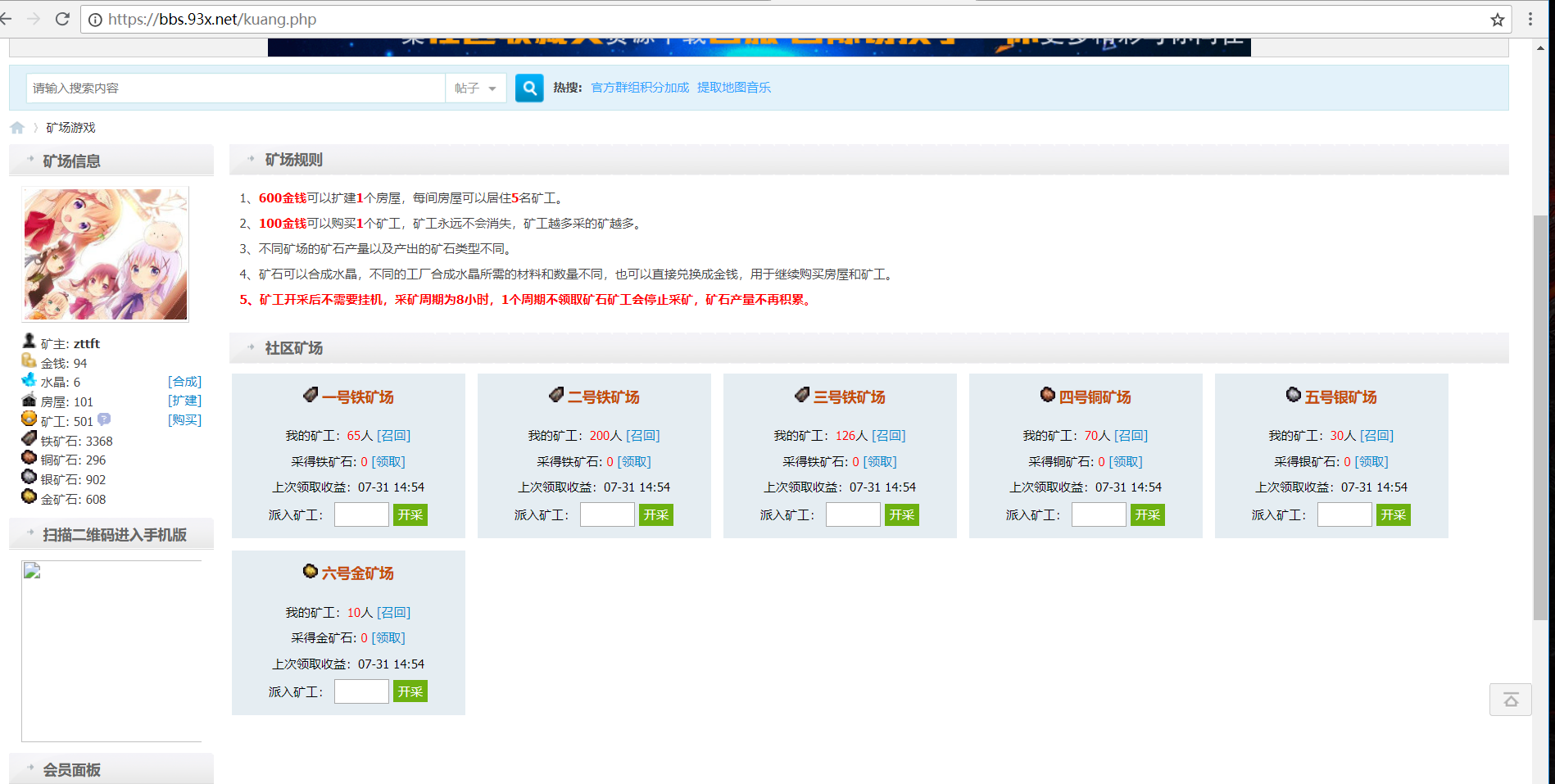Click [扩建] to expand housing

point(184,401)
